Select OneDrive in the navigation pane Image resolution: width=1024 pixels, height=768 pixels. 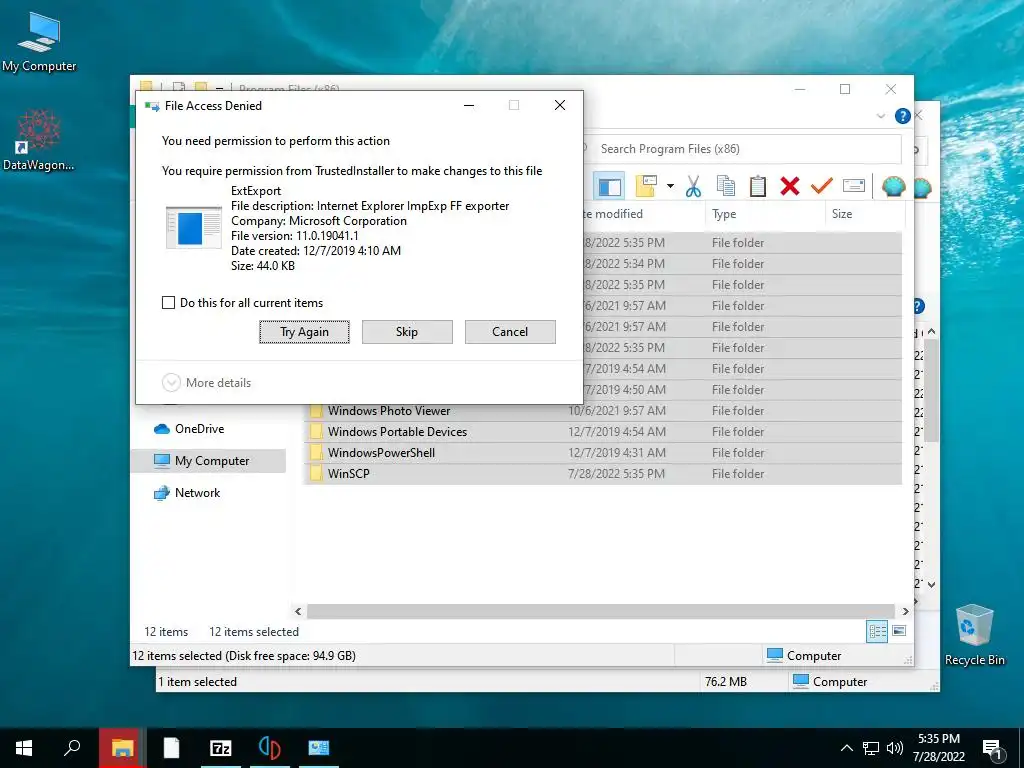(199, 429)
